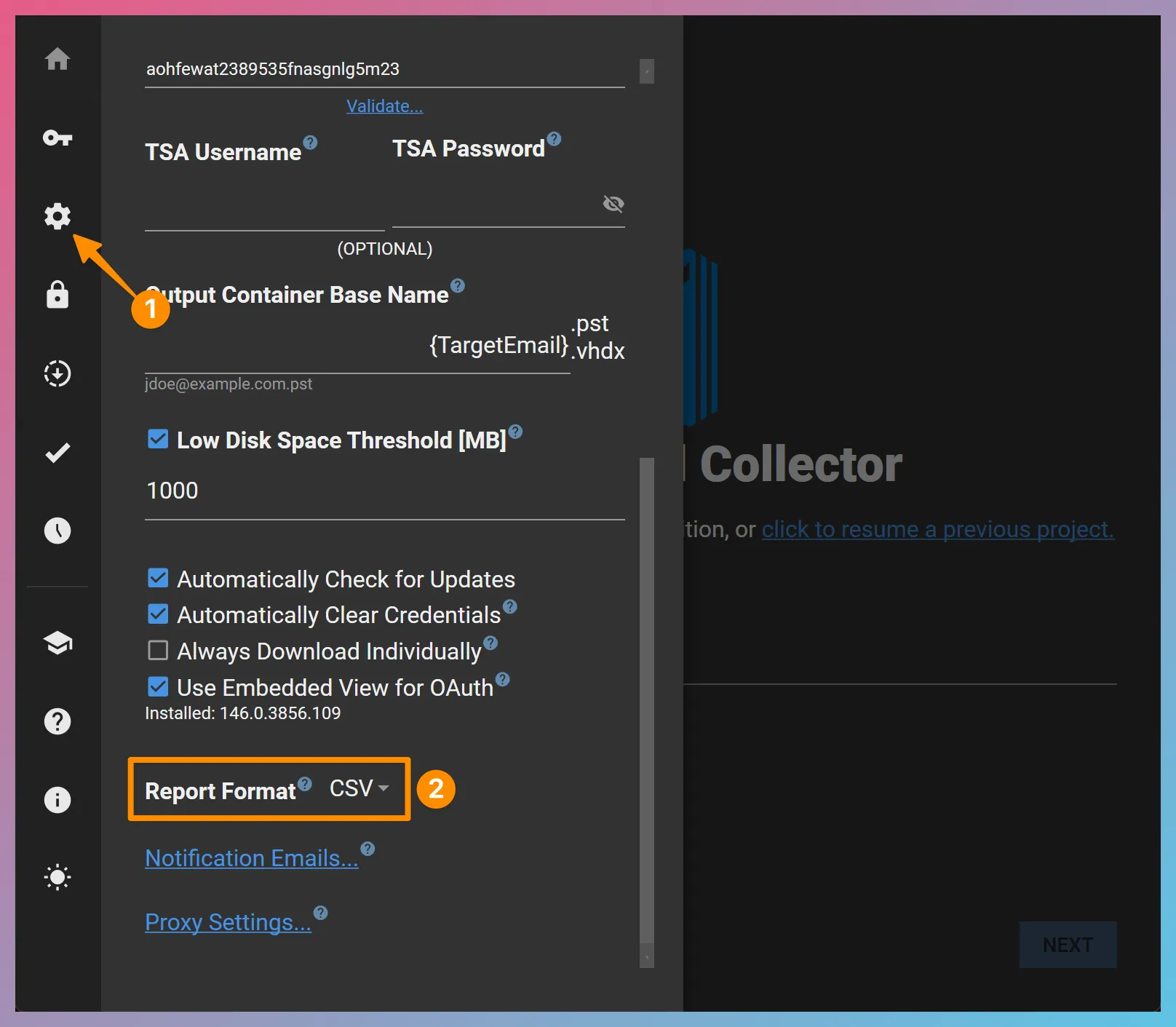Viewport: 1176px width, 1027px height.
Task: Toggle the sun brightness theme icon
Action: (x=57, y=877)
